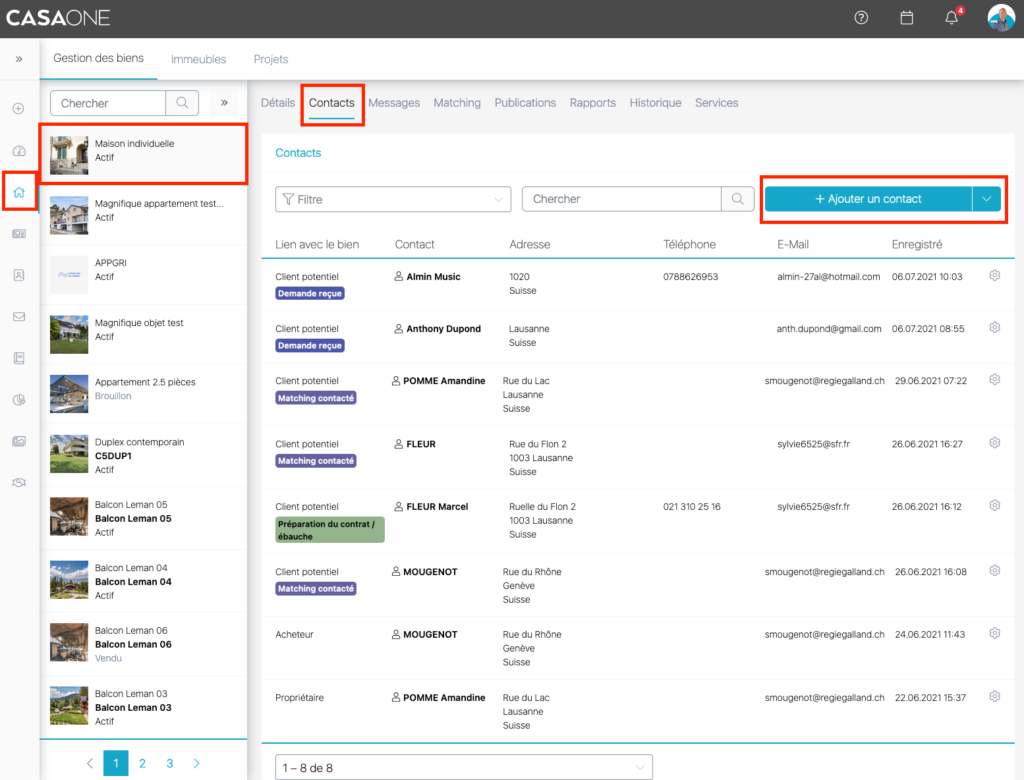Open settings gear for Almin Music row

(994, 275)
